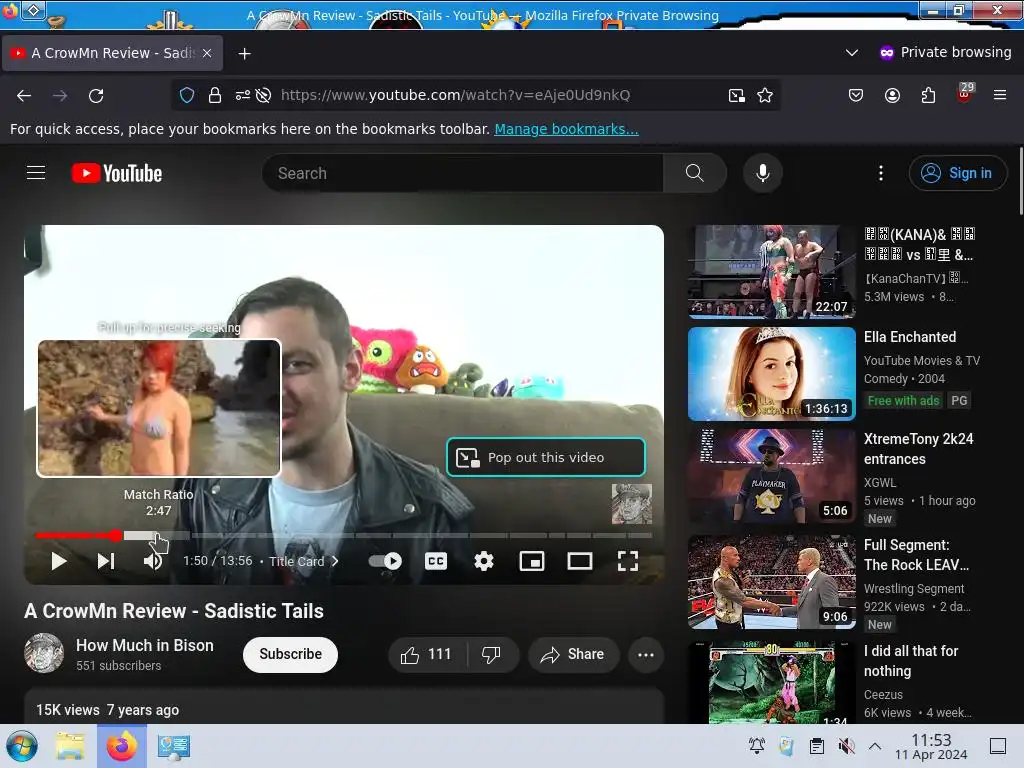1024x768 pixels.
Task: Open more actions ellipsis below video
Action: 646,654
